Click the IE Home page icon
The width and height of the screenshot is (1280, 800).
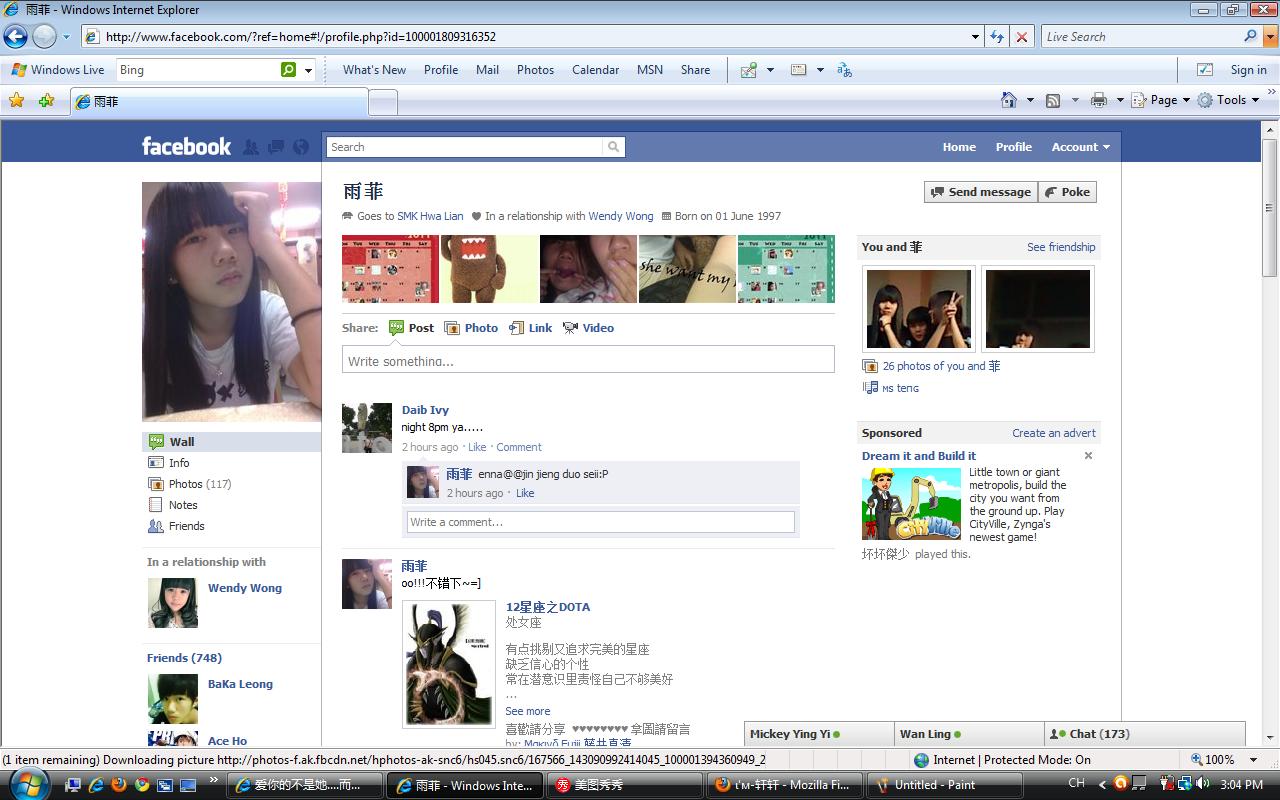click(x=1010, y=100)
